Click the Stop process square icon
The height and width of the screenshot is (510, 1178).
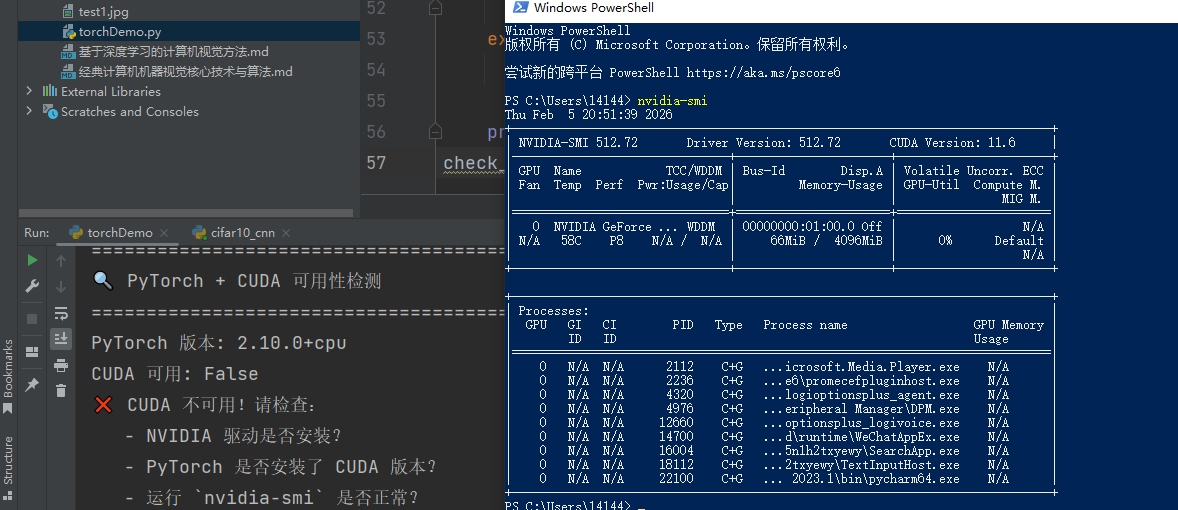click(x=32, y=318)
